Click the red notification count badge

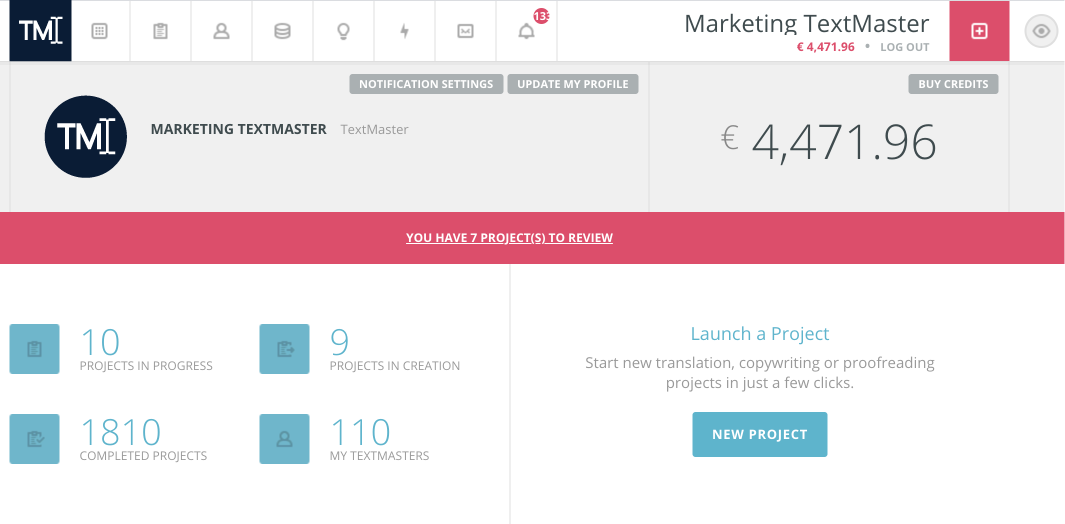click(x=541, y=16)
